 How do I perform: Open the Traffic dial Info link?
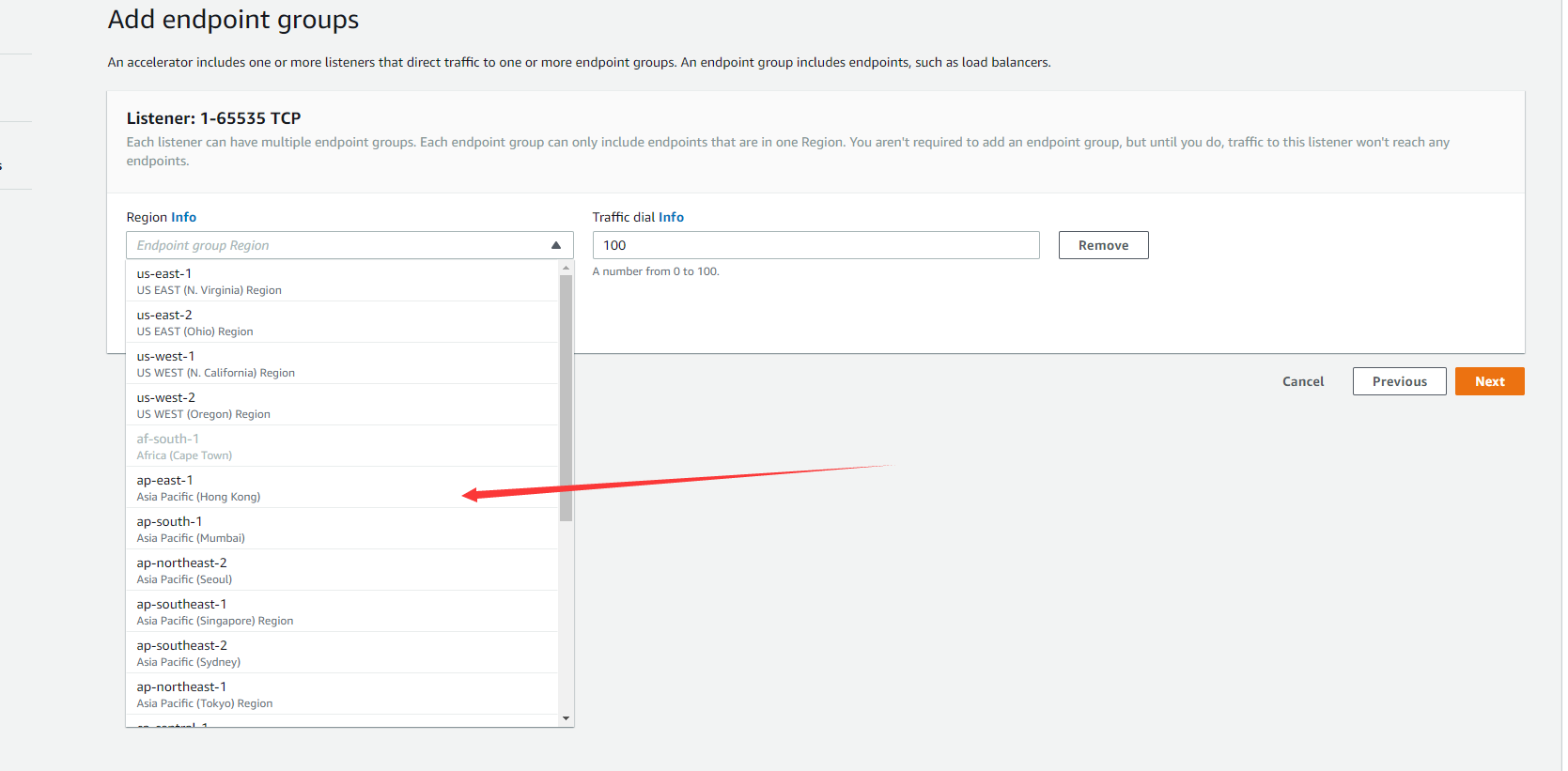(x=671, y=217)
